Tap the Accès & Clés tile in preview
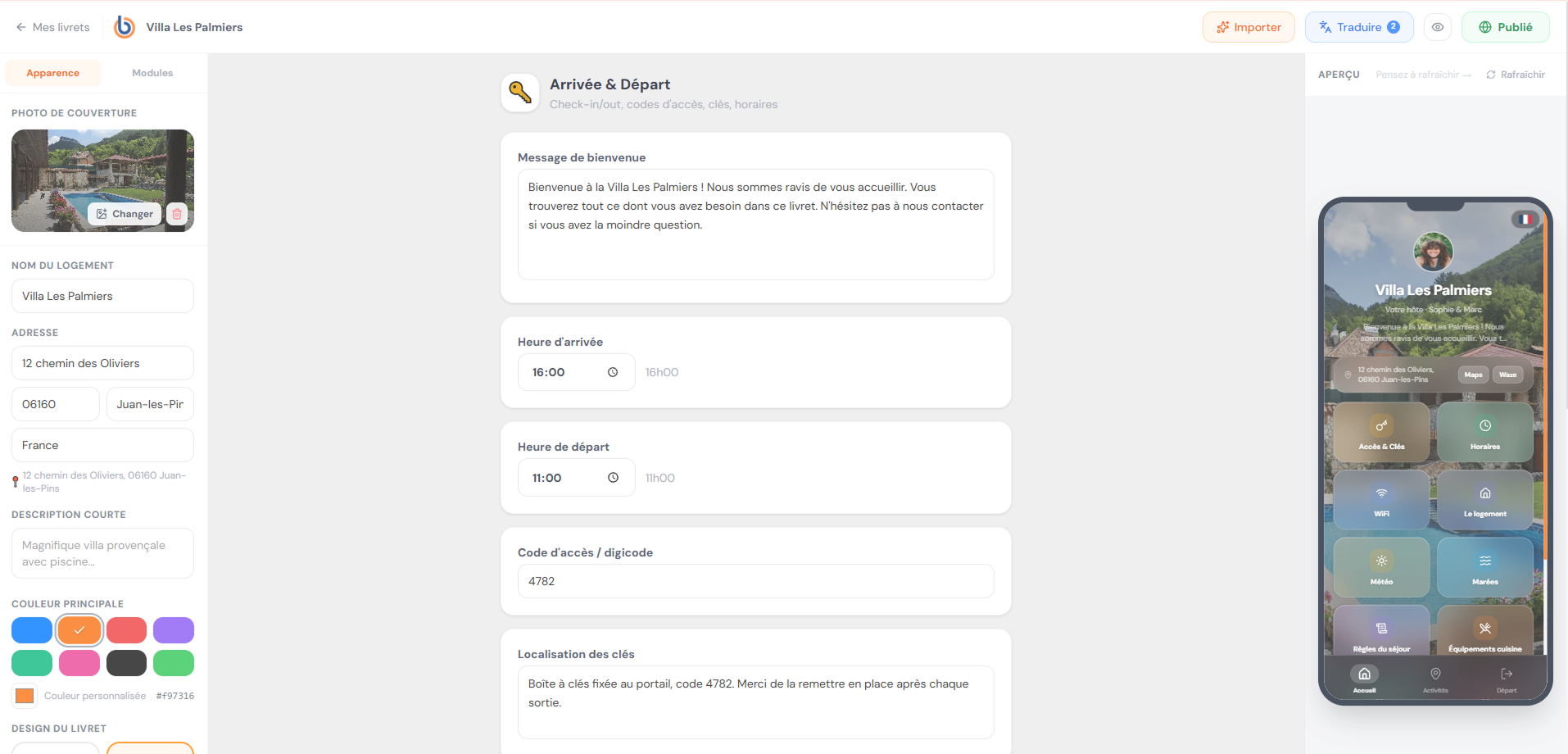1568x754 pixels. 1381,432
